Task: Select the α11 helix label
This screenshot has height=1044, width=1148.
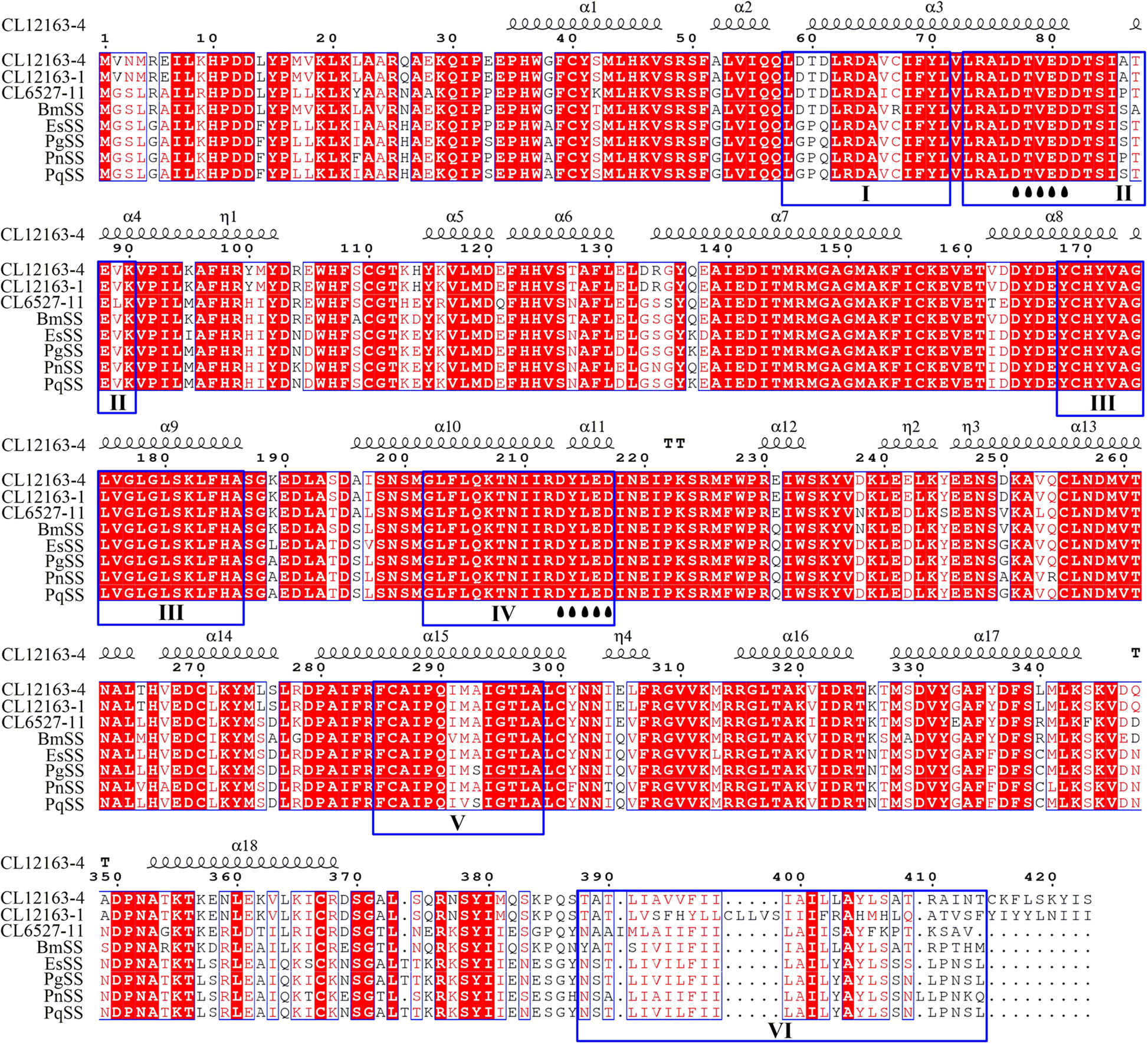Action: point(592,426)
